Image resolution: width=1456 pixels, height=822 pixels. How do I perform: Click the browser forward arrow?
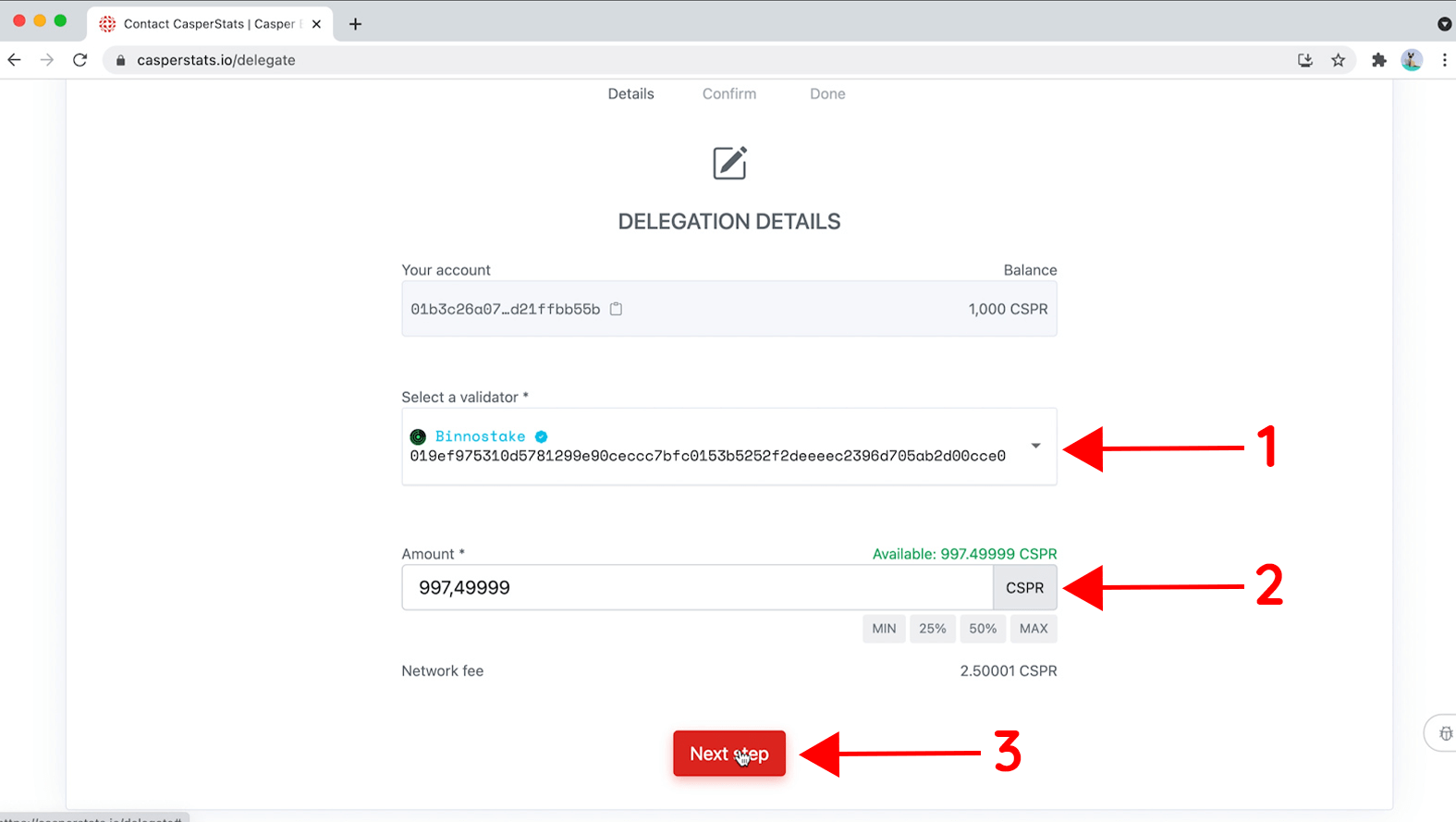pyautogui.click(x=47, y=60)
